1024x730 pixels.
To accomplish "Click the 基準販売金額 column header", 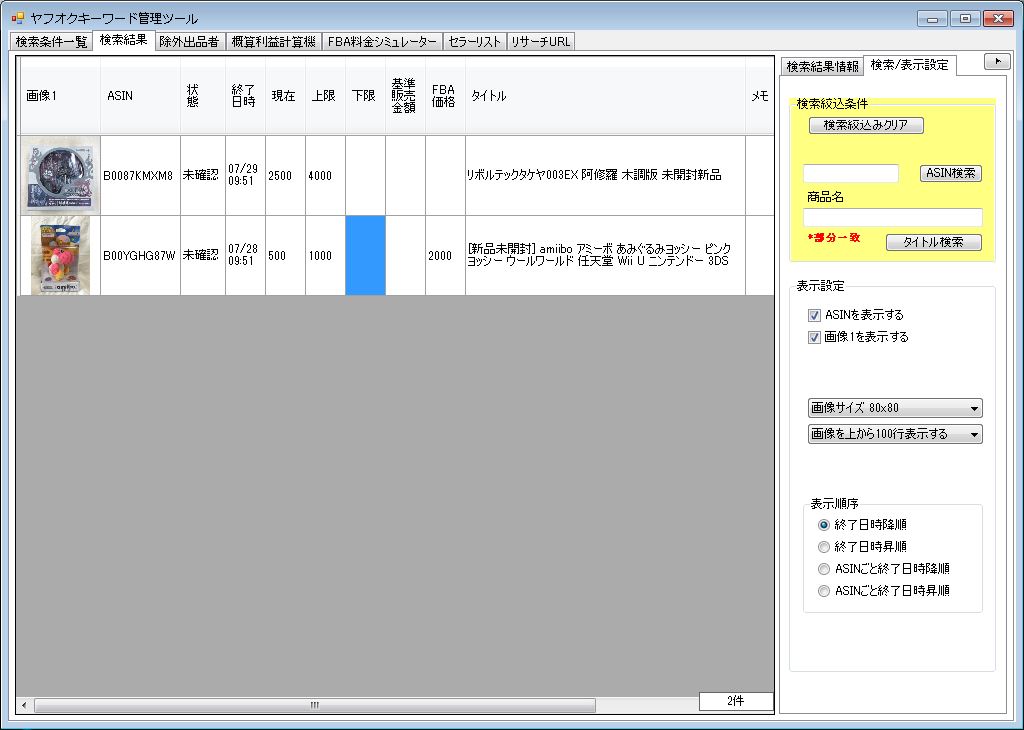I will (406, 96).
